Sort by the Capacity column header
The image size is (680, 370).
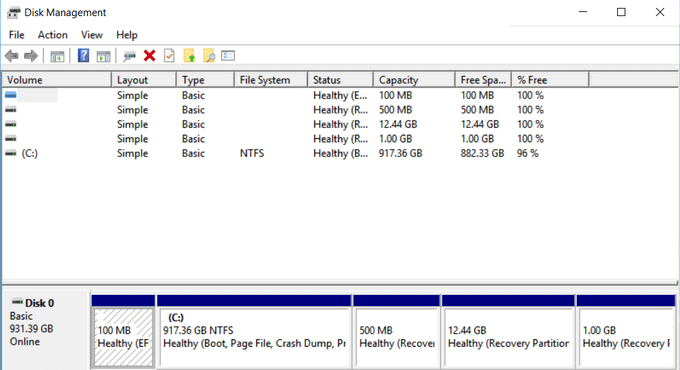(414, 80)
